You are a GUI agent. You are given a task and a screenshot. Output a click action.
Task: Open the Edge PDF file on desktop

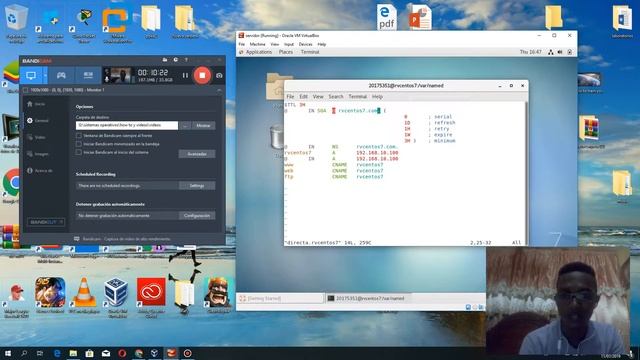(386, 17)
